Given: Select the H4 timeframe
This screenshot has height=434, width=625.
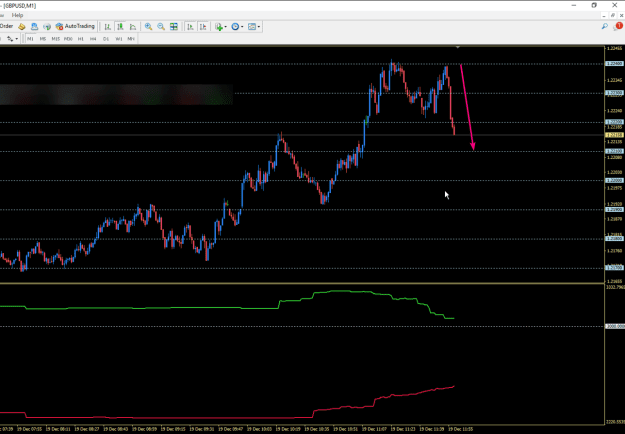Looking at the screenshot, I should [x=93, y=39].
